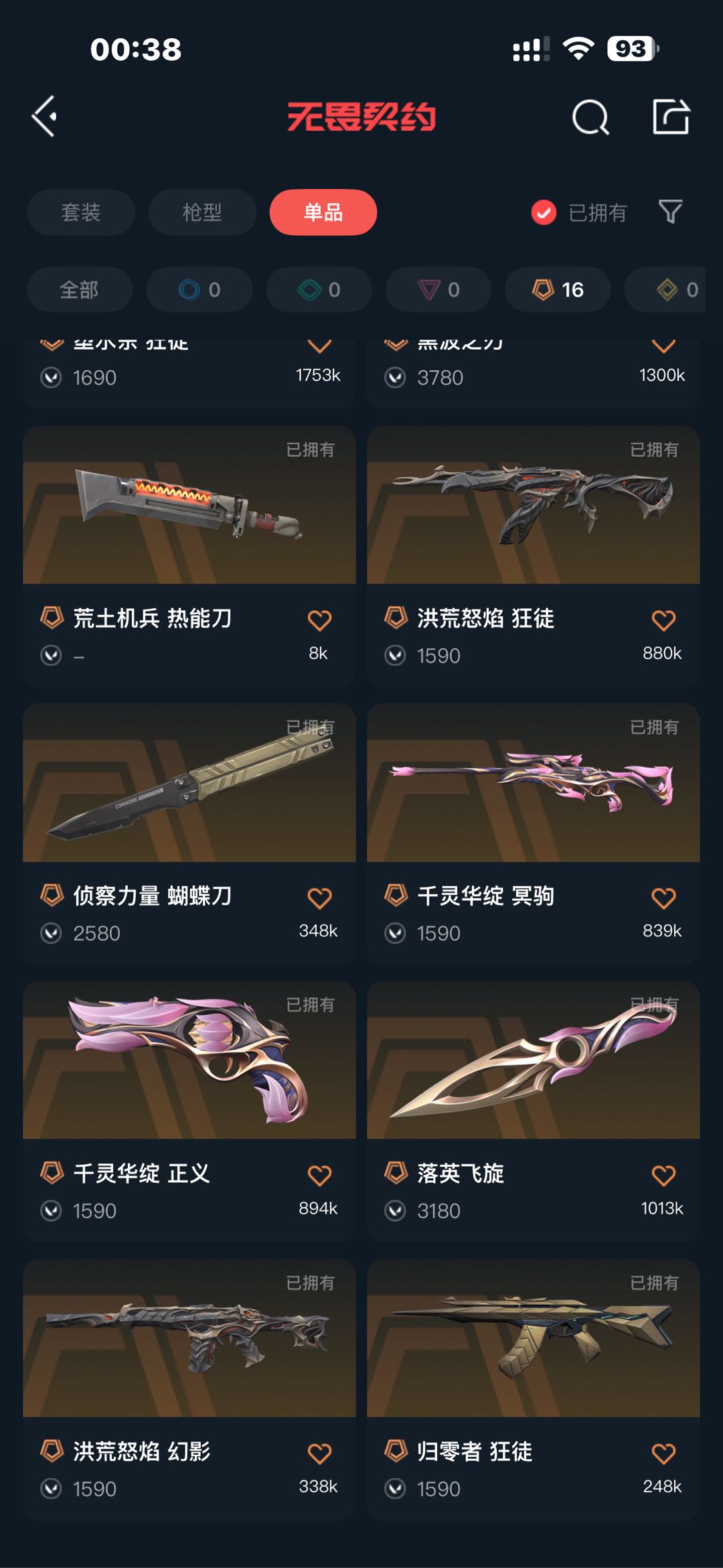Tap heart icon on 归零者 狂徒

(663, 1453)
